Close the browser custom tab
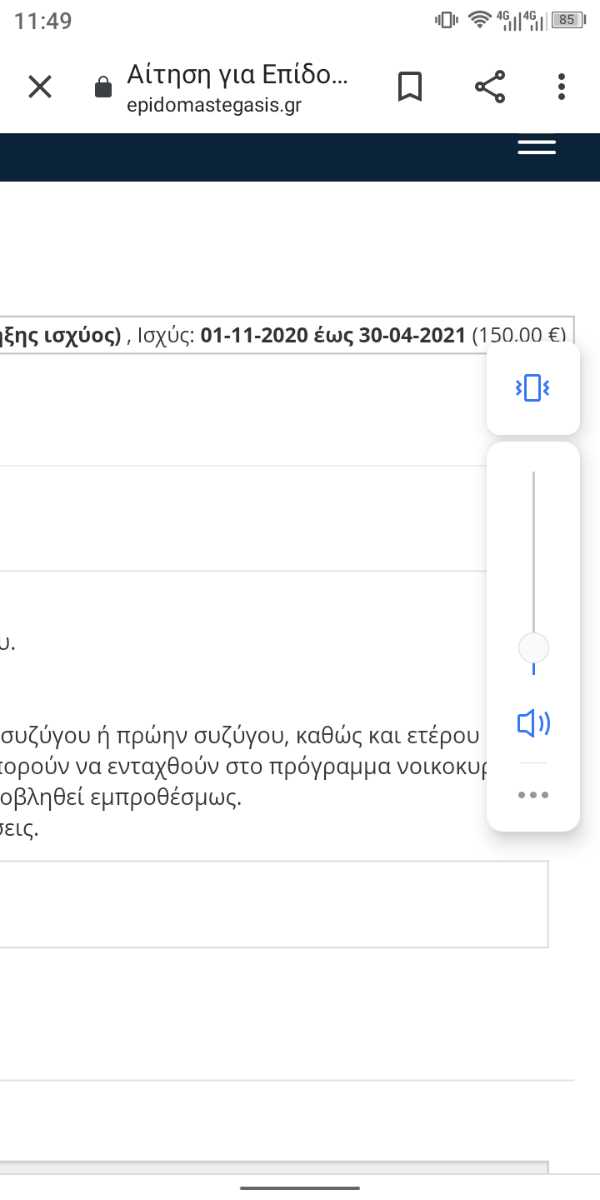 pyautogui.click(x=40, y=87)
